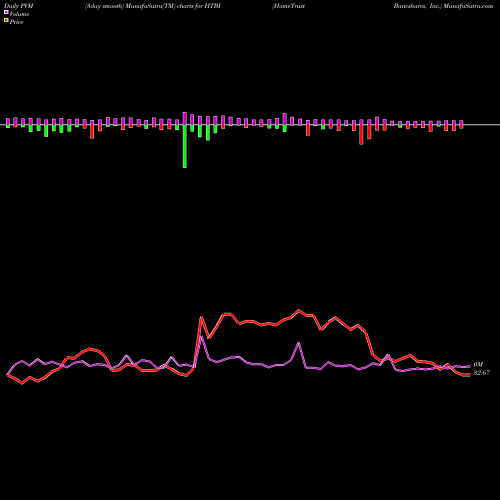500x500 pixels.
Task: Click the '82.67' price value label
Action: click(482, 373)
